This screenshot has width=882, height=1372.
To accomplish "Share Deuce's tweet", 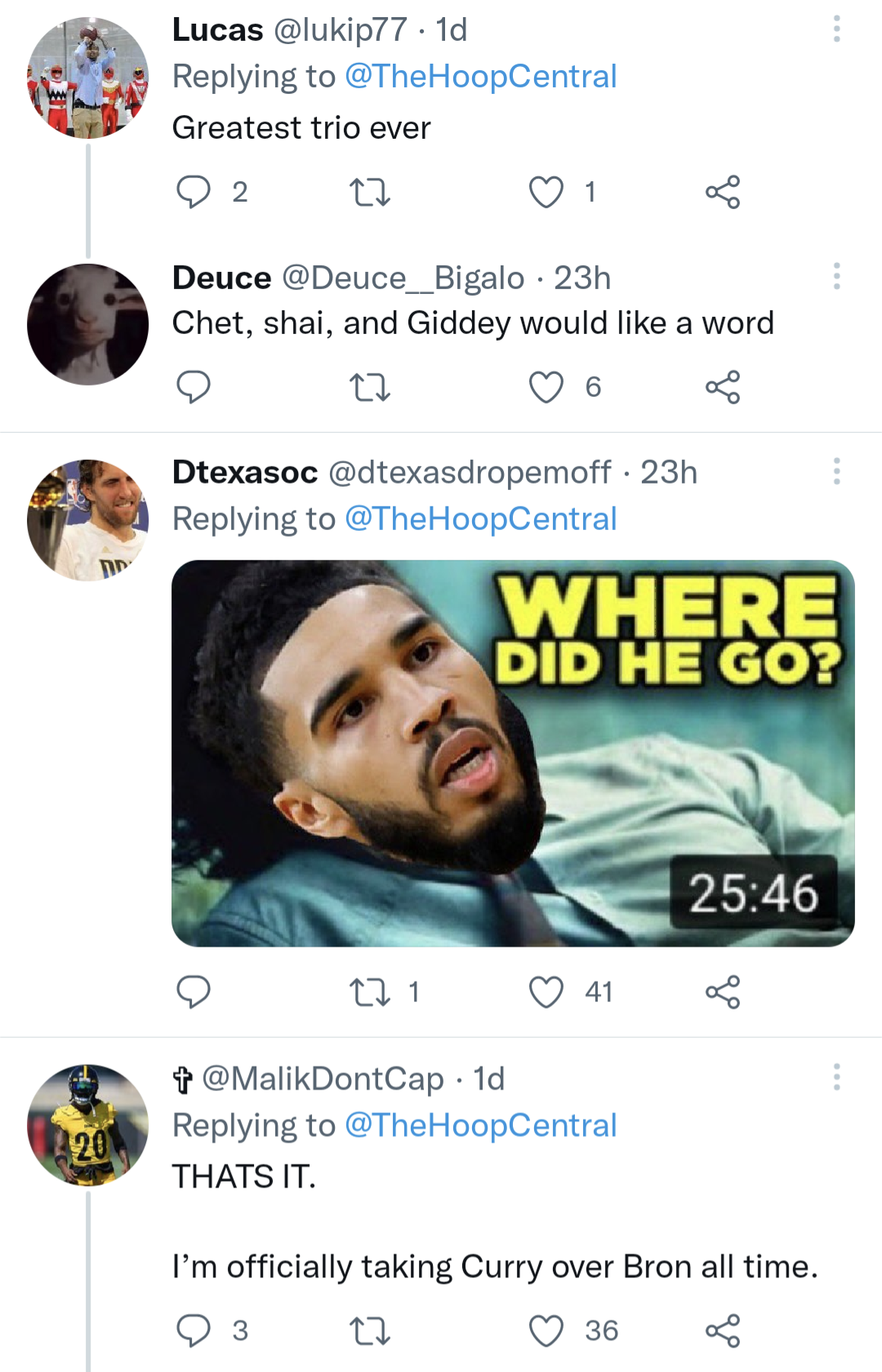I will pyautogui.click(x=723, y=387).
